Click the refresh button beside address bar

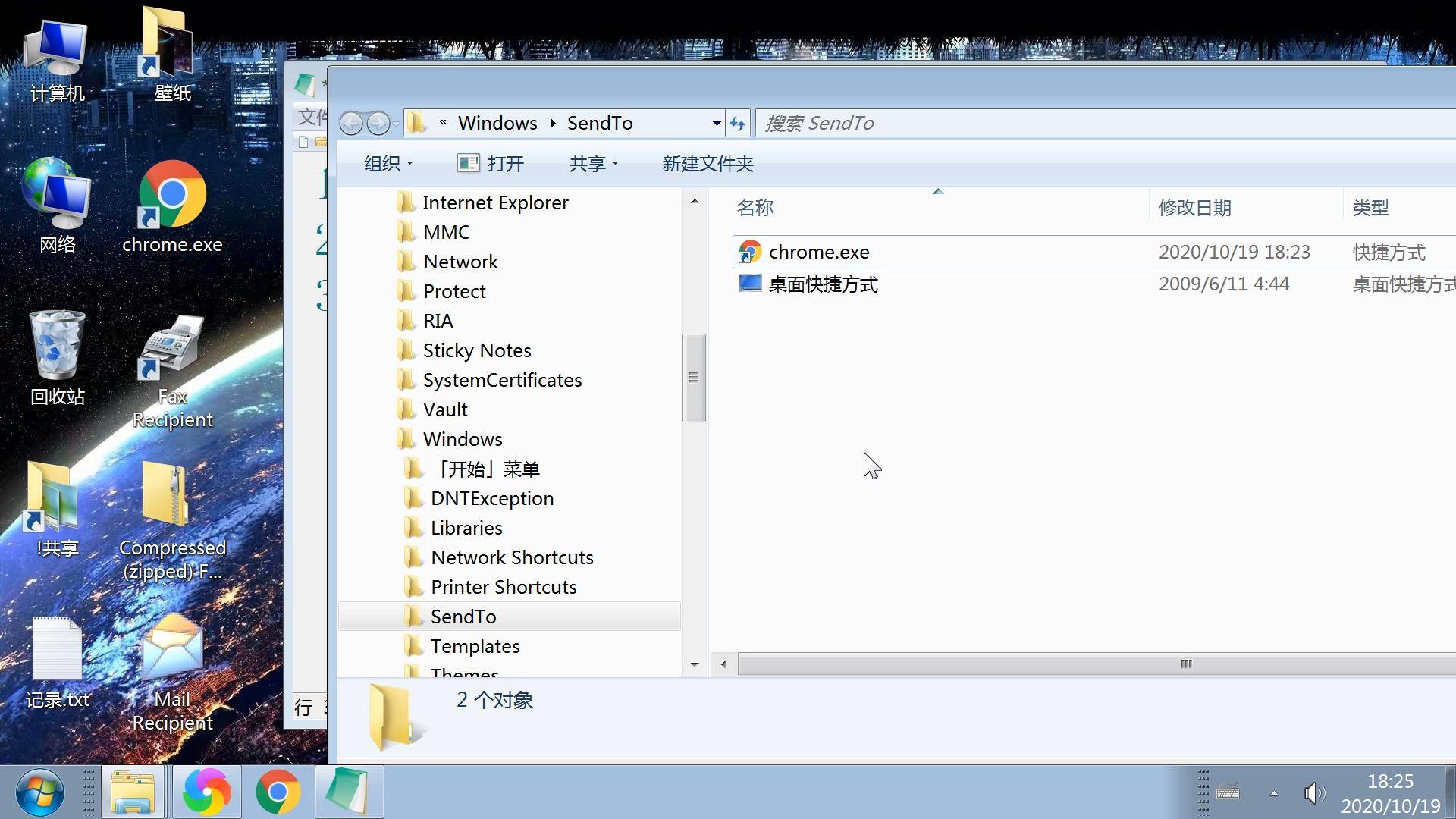tap(737, 123)
